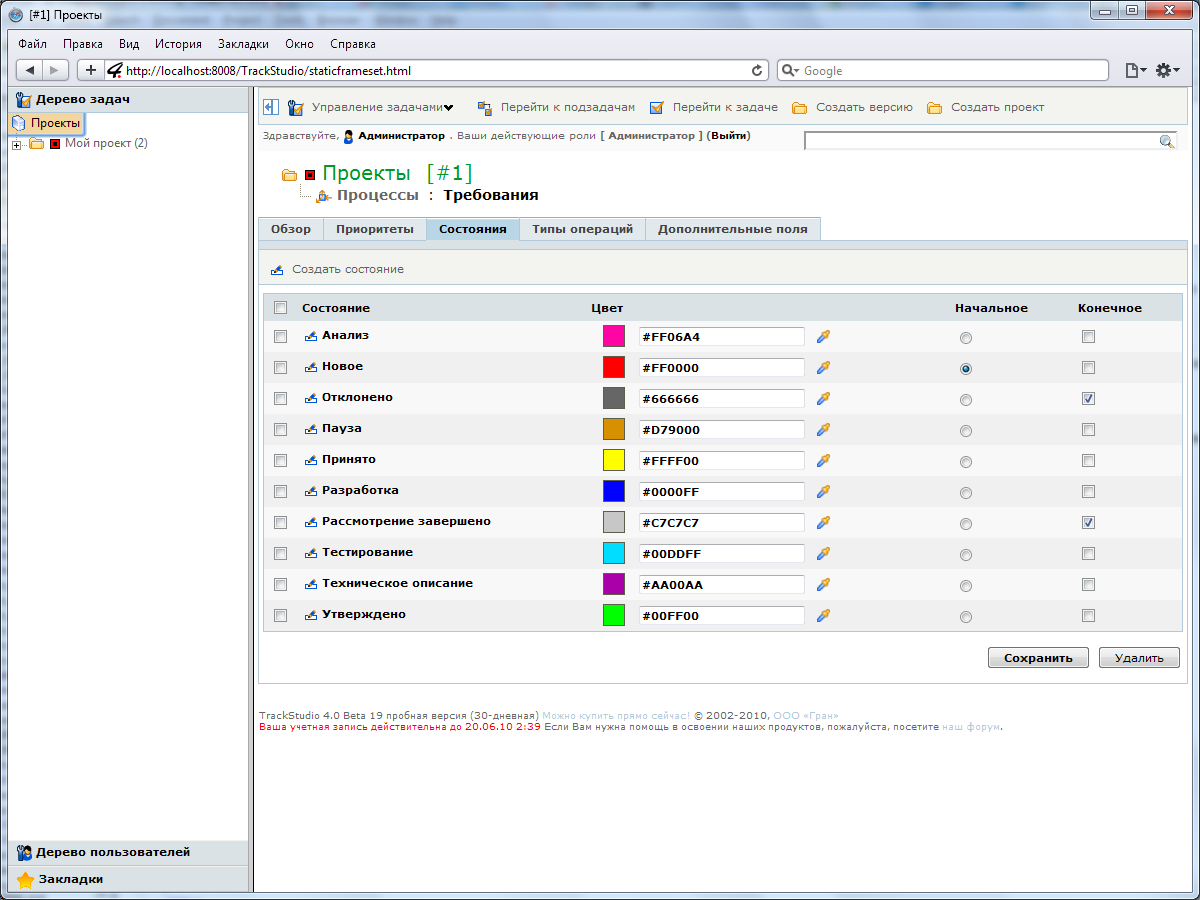Click the browser reload icon
The height and width of the screenshot is (900, 1200).
point(757,70)
